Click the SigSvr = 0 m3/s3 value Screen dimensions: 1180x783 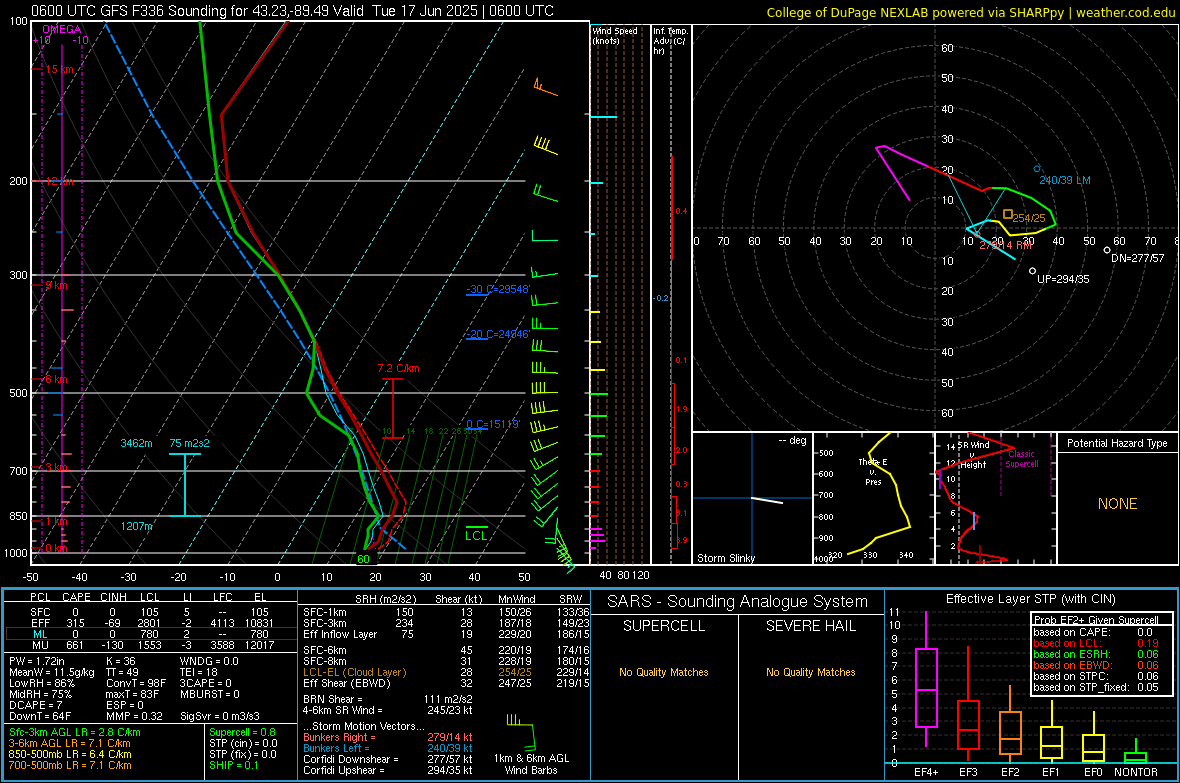click(x=220, y=716)
